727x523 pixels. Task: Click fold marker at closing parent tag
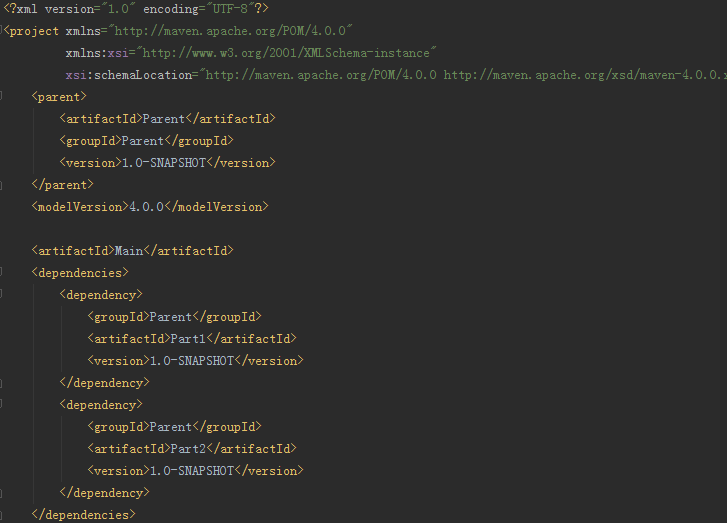tap(1, 185)
